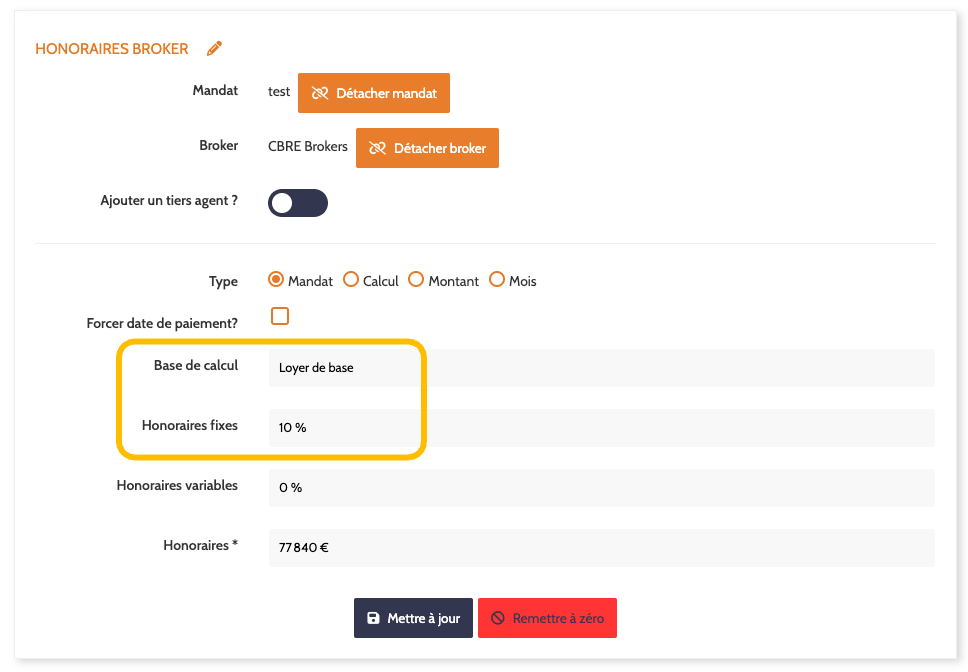Open the Base de calcul field

pyautogui.click(x=600, y=367)
